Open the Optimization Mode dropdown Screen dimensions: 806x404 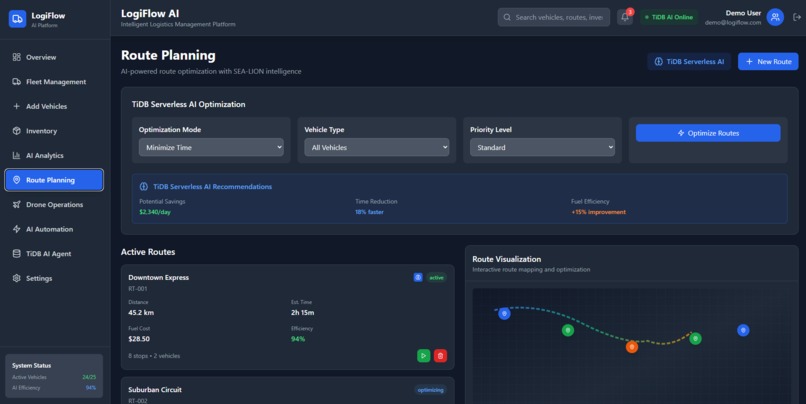[x=211, y=147]
